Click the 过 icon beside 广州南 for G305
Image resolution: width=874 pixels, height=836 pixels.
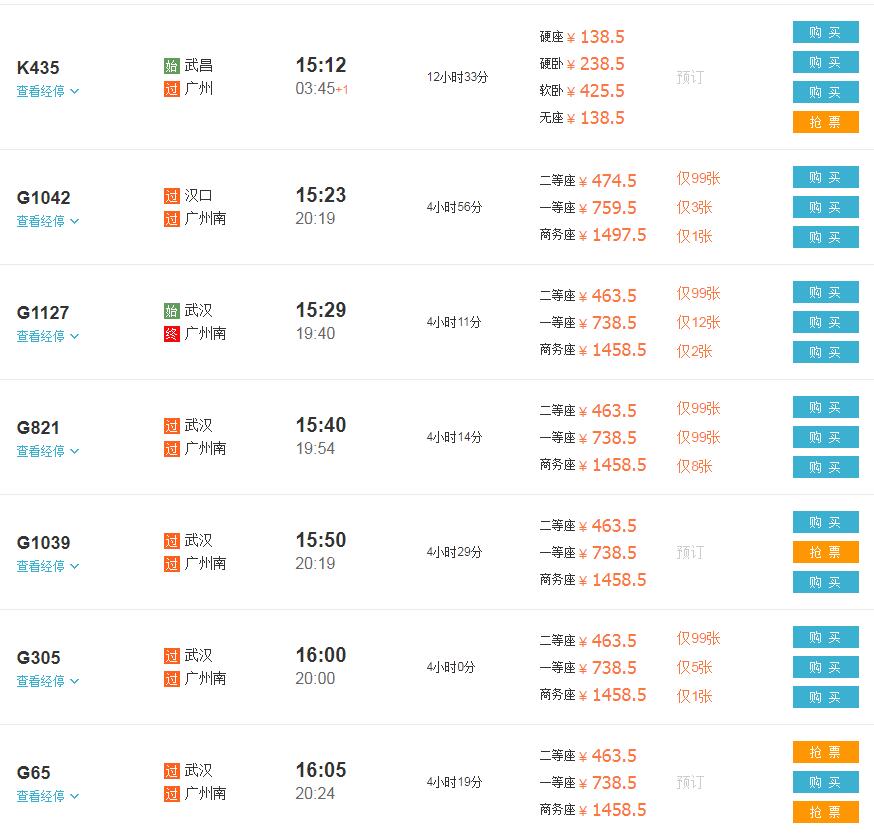coord(172,679)
